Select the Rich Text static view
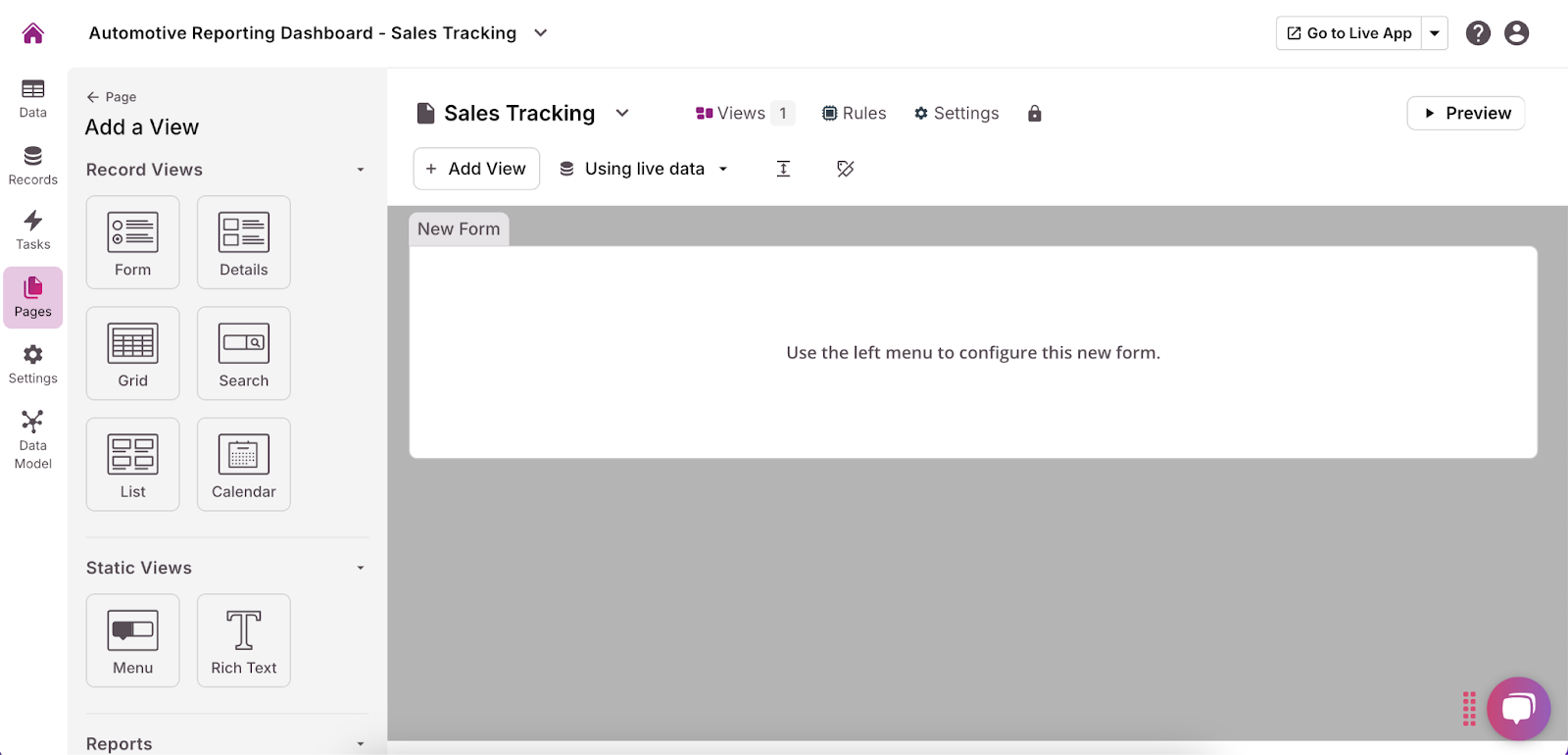Screen dimensions: 1568x755 point(244,640)
